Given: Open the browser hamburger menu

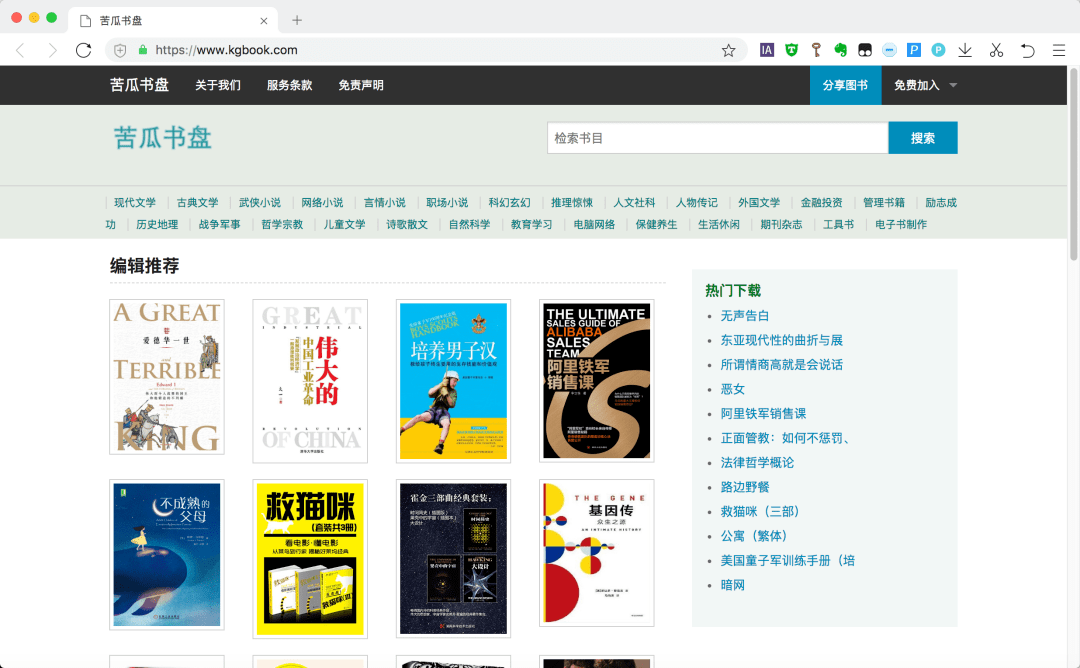Looking at the screenshot, I should click(x=1058, y=50).
